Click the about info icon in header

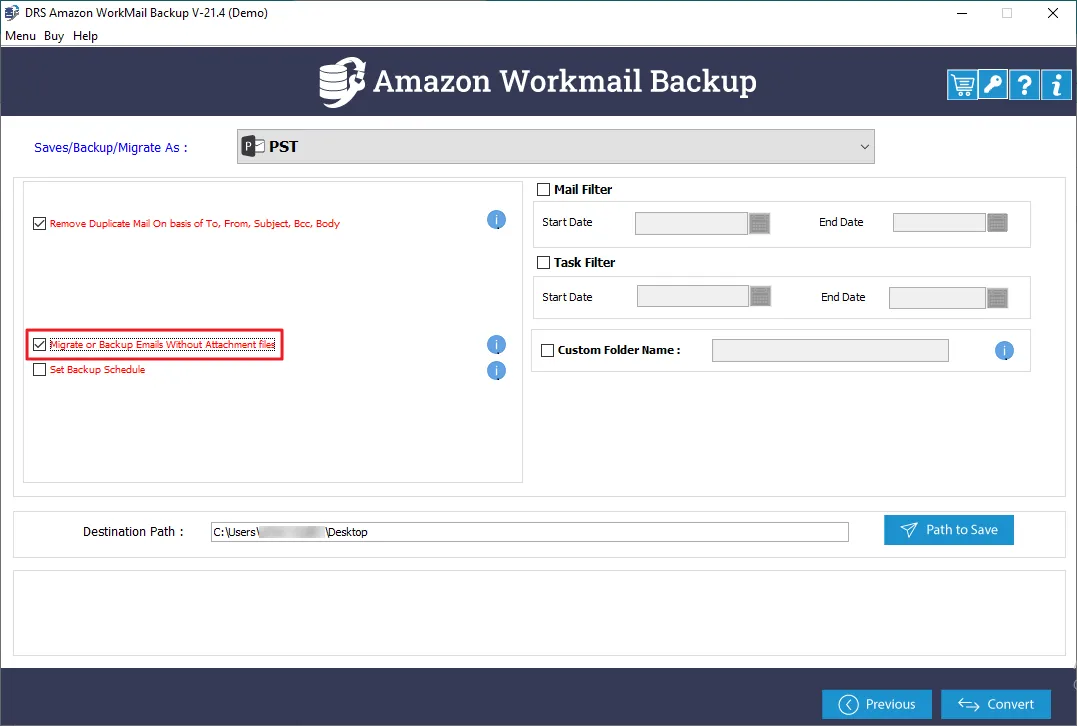coord(1056,85)
